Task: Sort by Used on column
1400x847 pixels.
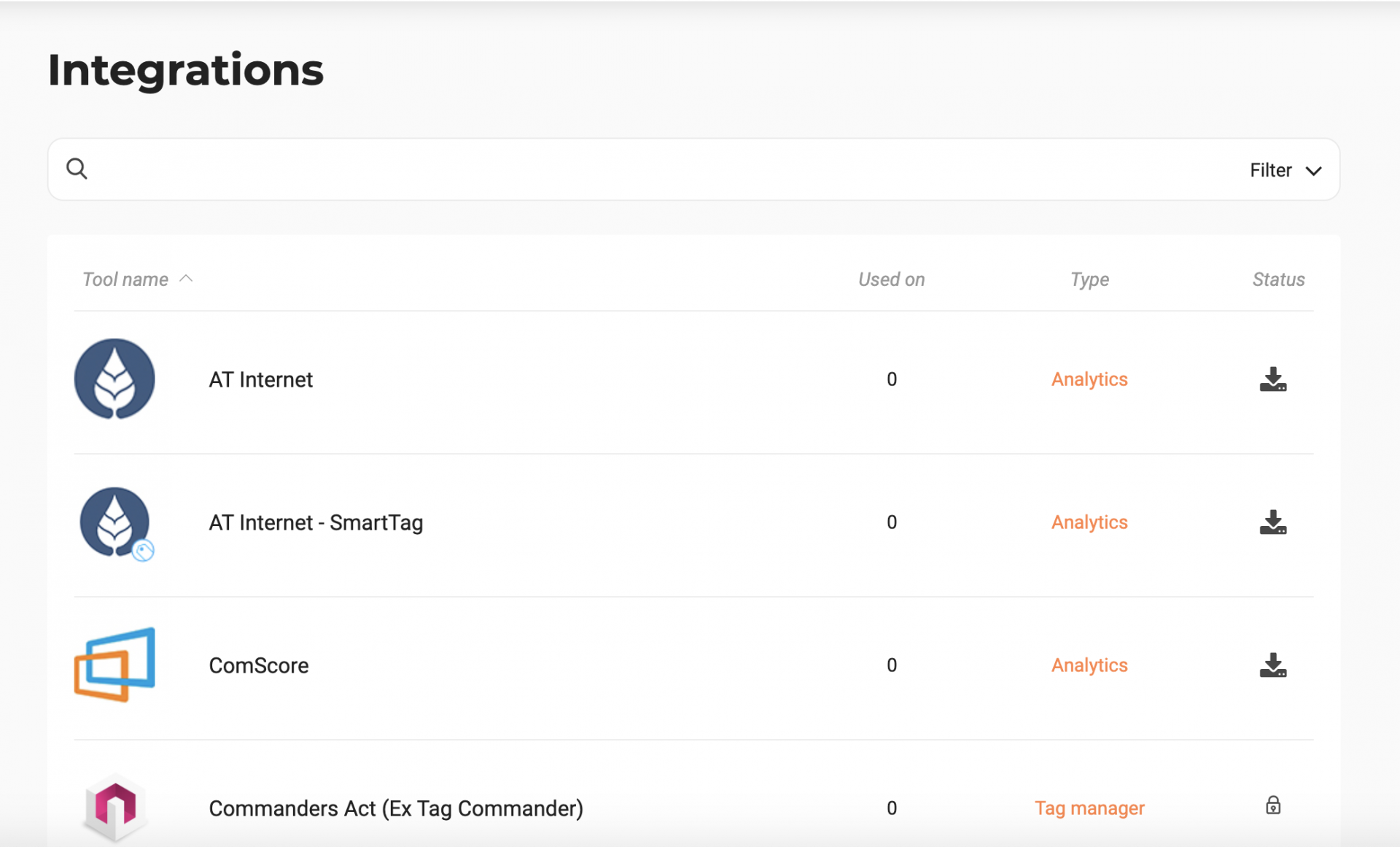Action: tap(891, 279)
